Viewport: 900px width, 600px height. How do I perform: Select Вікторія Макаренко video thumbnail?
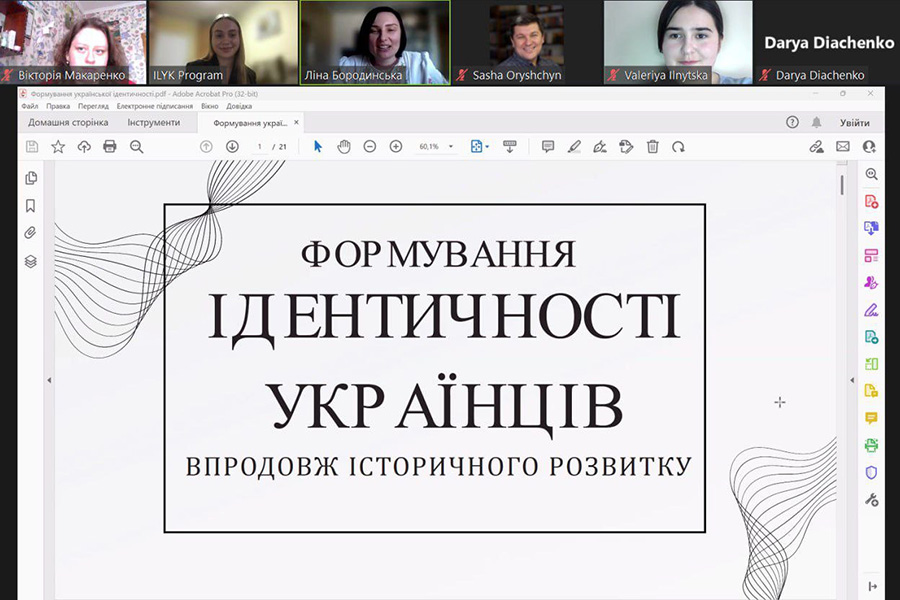pos(73,42)
